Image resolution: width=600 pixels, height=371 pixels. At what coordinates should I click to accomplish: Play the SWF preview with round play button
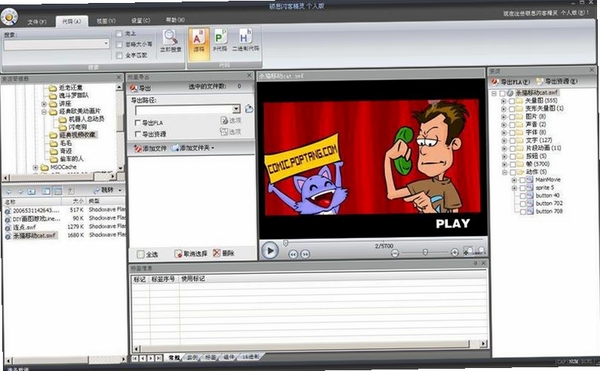tap(270, 251)
